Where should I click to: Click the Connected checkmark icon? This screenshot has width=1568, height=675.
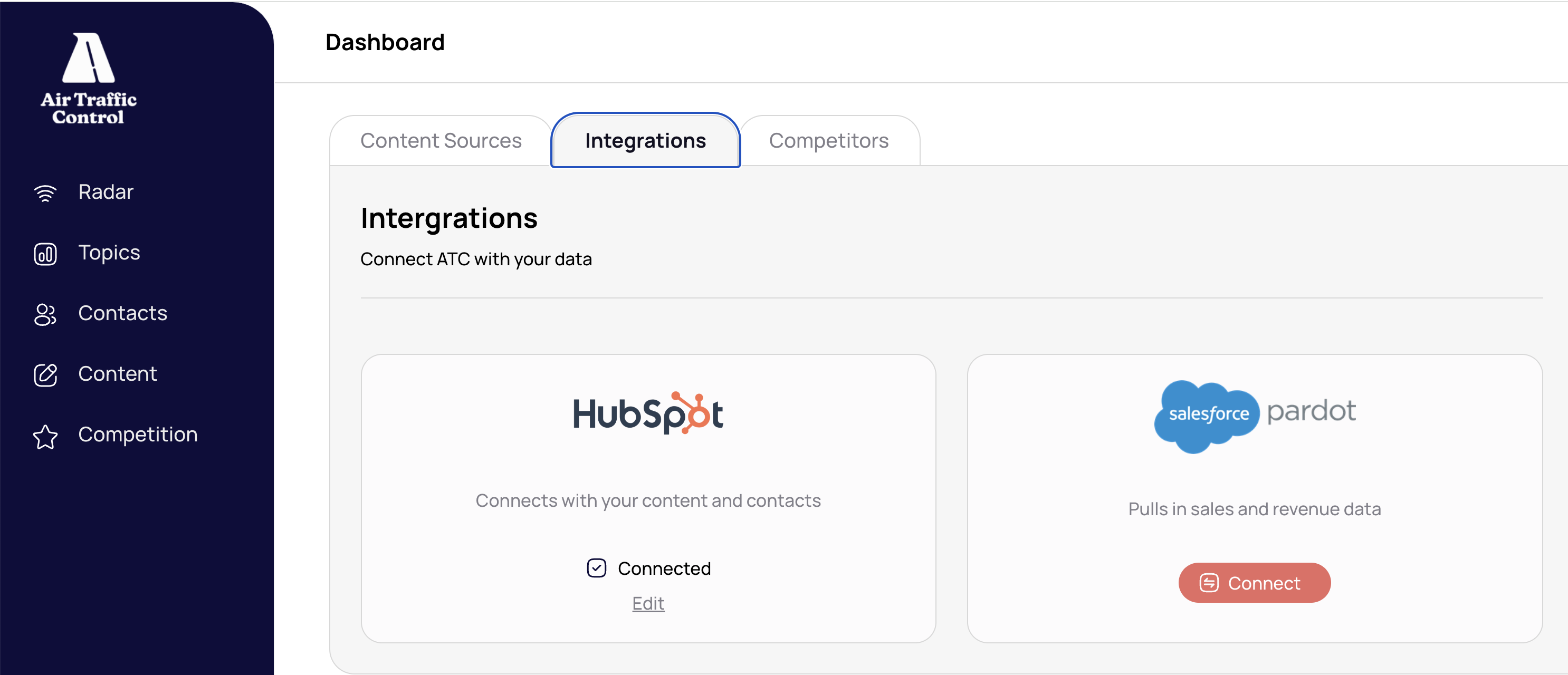tap(596, 568)
